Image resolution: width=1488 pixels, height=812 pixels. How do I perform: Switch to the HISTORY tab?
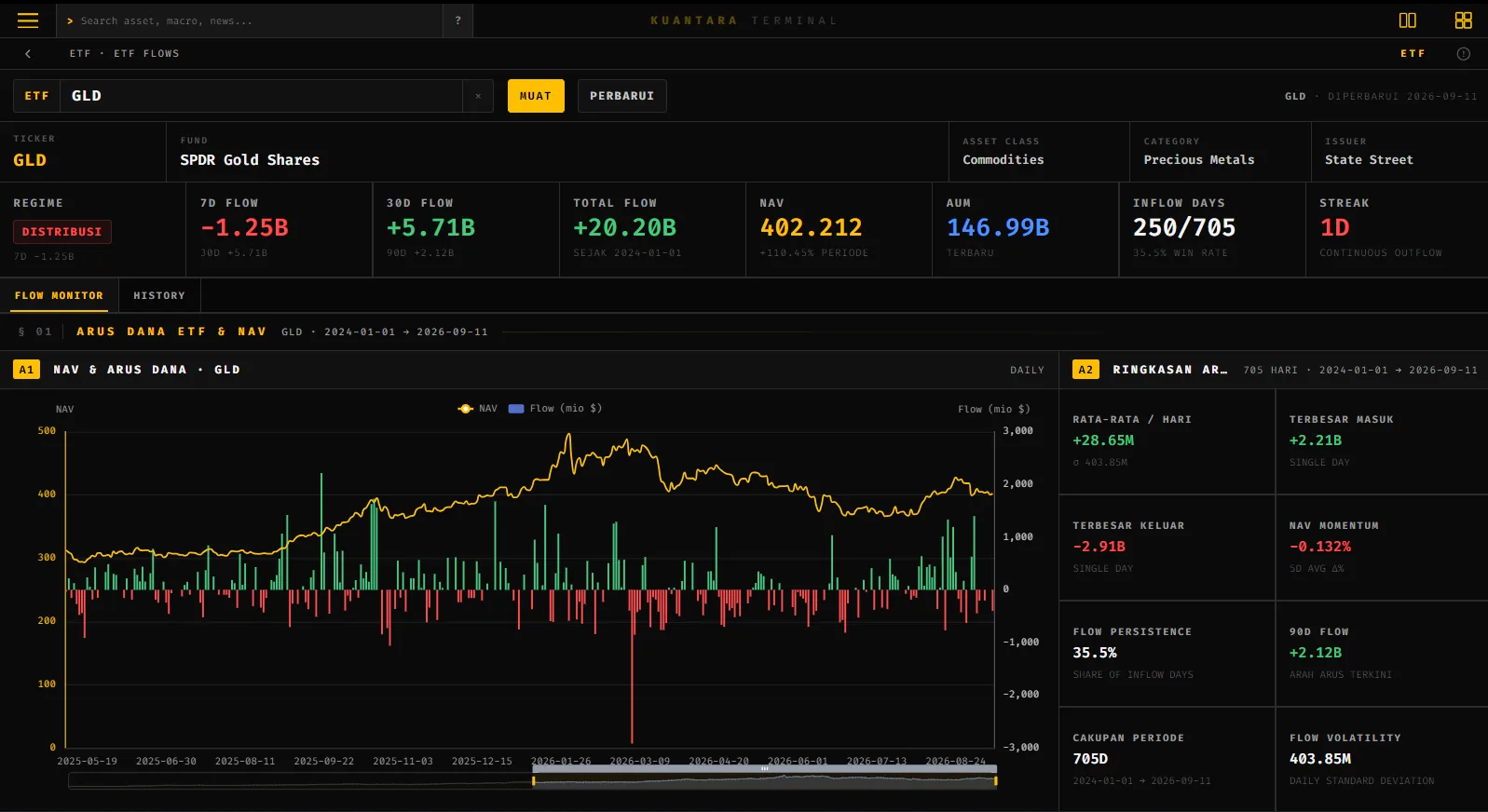click(x=159, y=295)
